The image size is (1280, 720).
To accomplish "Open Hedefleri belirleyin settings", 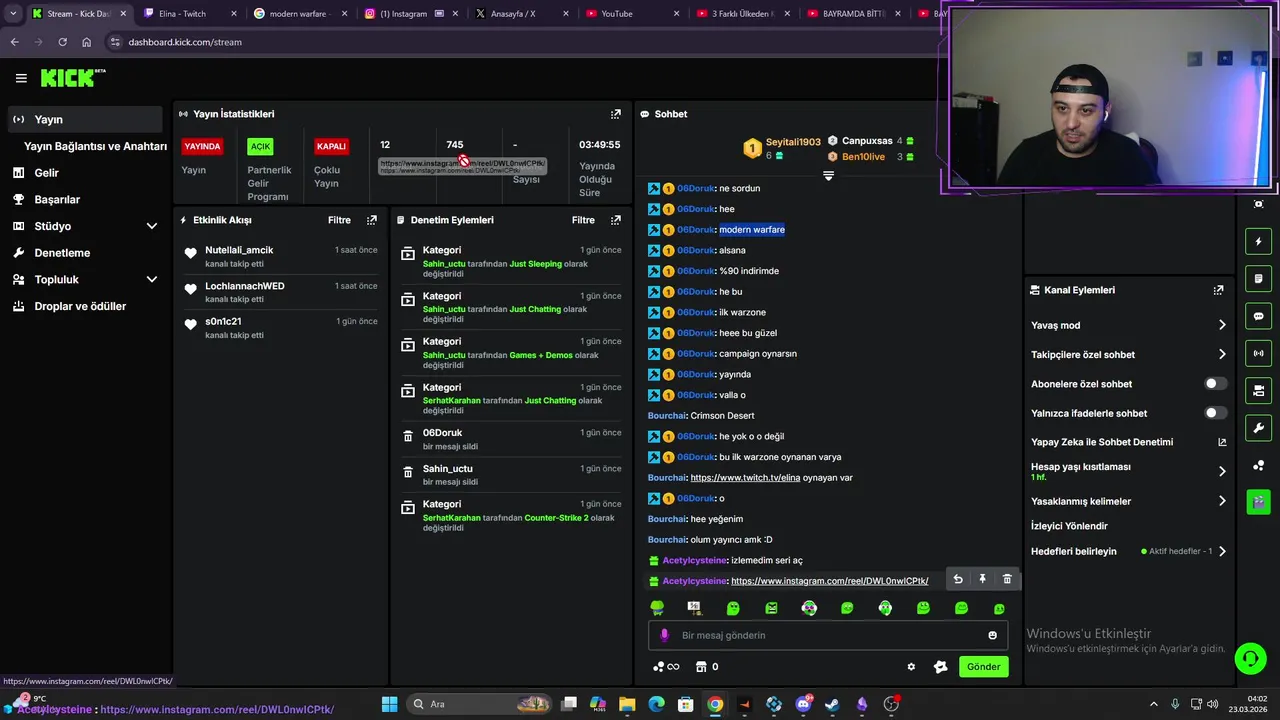I will [1128, 551].
